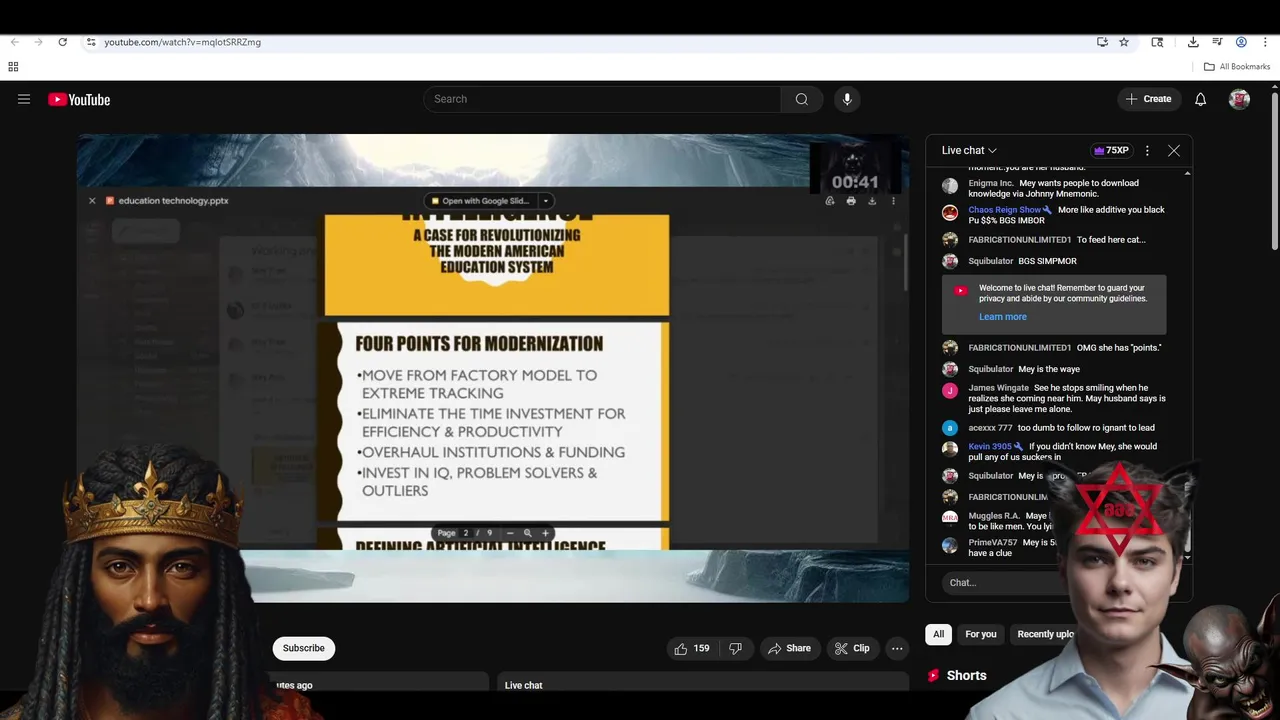This screenshot has width=1280, height=720.
Task: Reload the YouTube page
Action: point(62,42)
